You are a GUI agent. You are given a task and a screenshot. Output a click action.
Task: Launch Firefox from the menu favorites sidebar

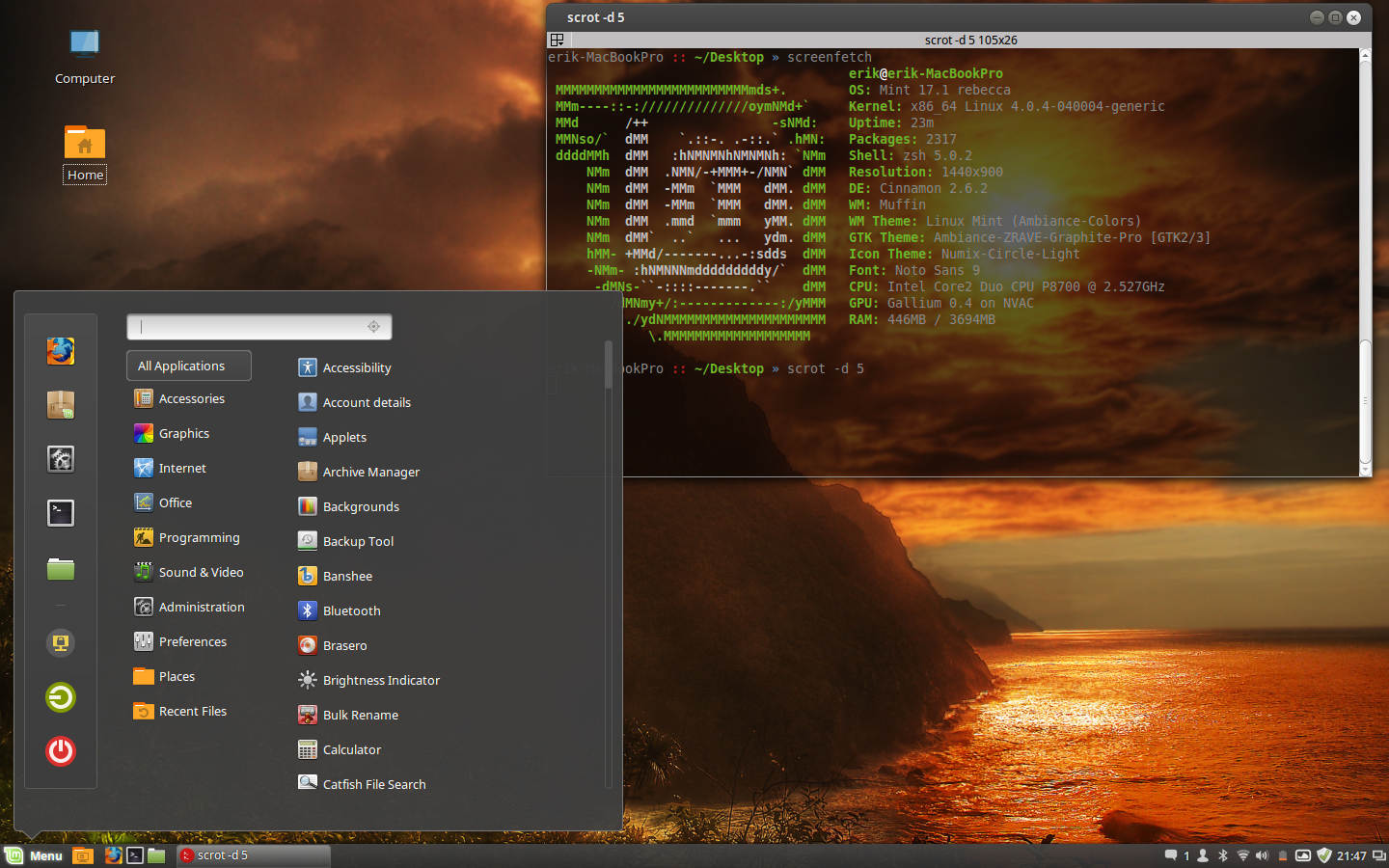point(61,351)
